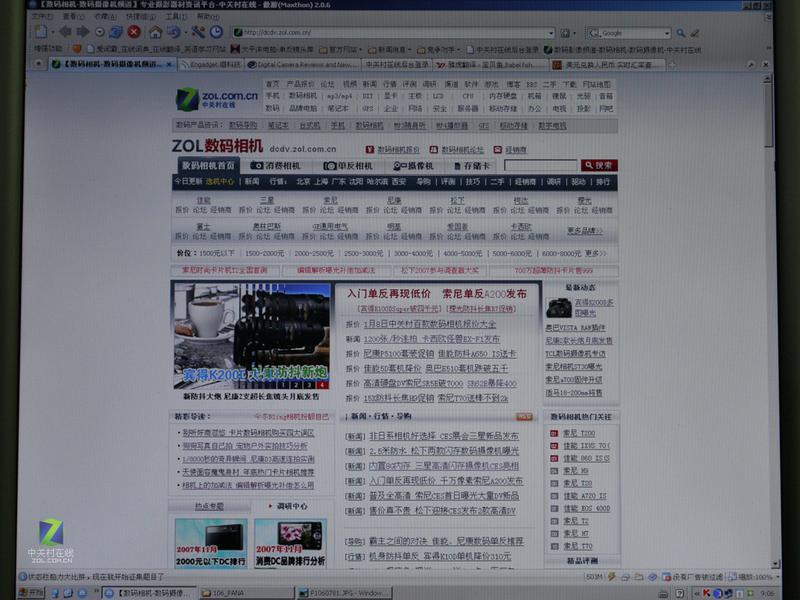Click the P1050781.JPG Windows taskbar item
This screenshot has width=800, height=600.
345,593
